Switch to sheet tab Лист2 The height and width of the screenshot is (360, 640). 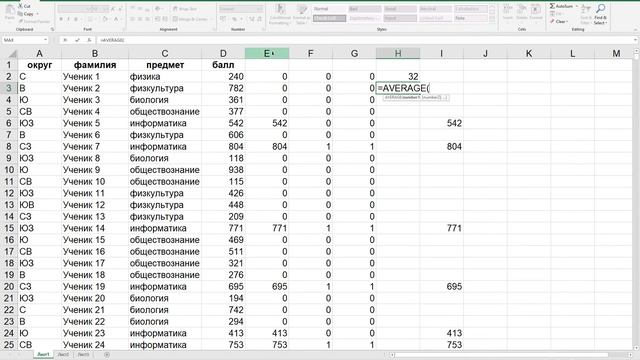coord(63,355)
